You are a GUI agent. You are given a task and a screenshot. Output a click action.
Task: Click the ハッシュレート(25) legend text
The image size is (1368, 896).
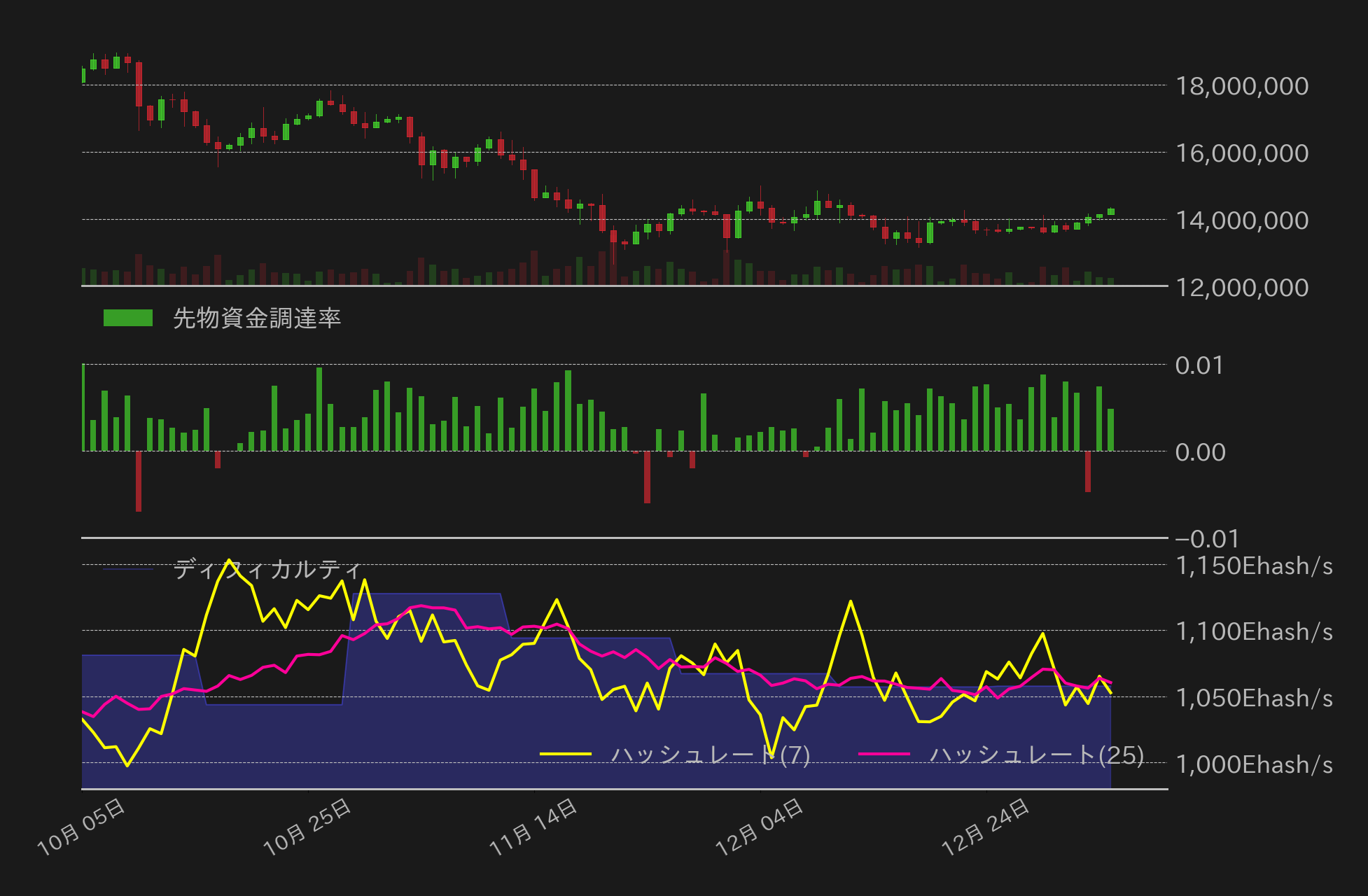click(1036, 755)
